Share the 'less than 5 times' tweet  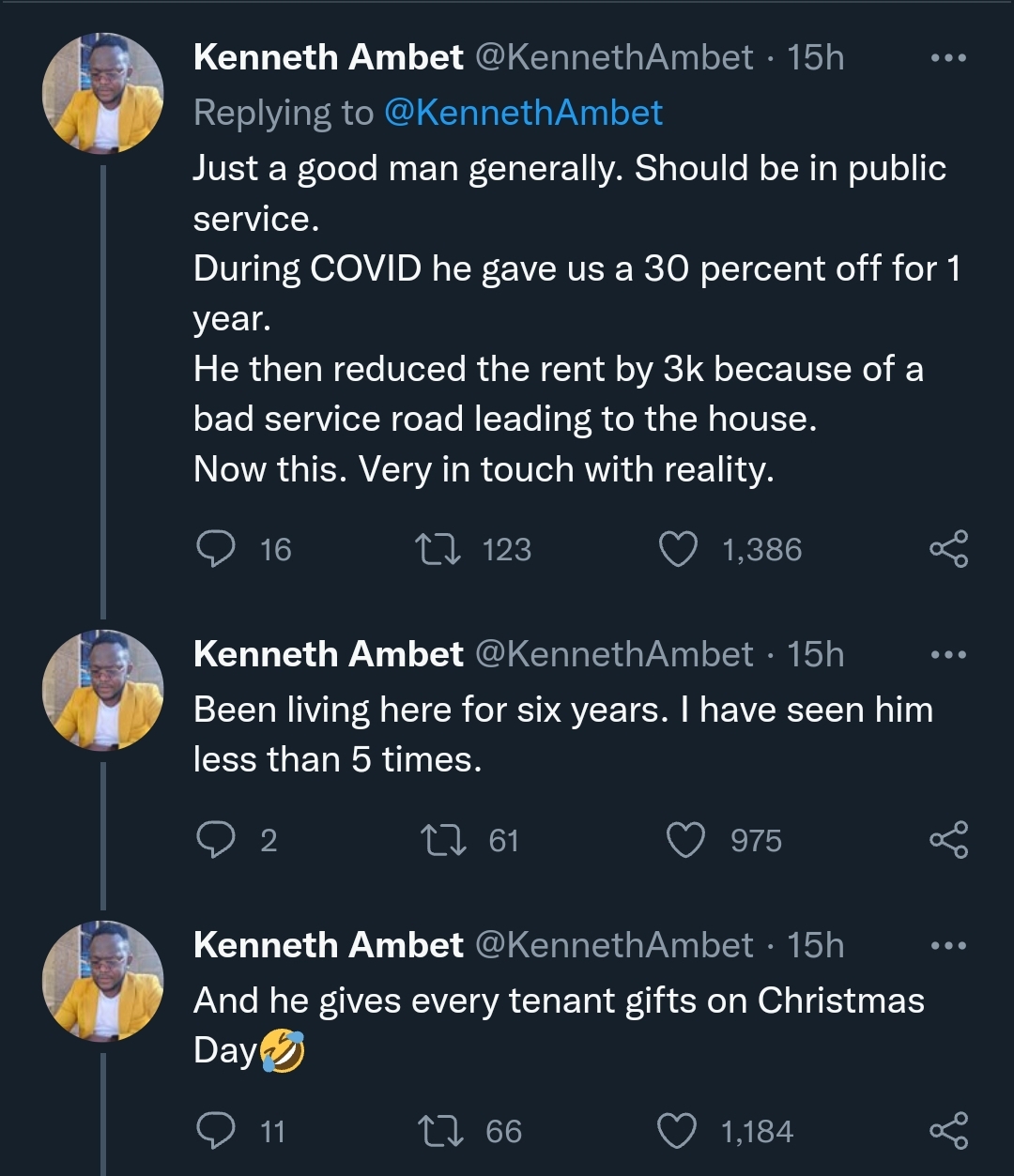pos(948,840)
